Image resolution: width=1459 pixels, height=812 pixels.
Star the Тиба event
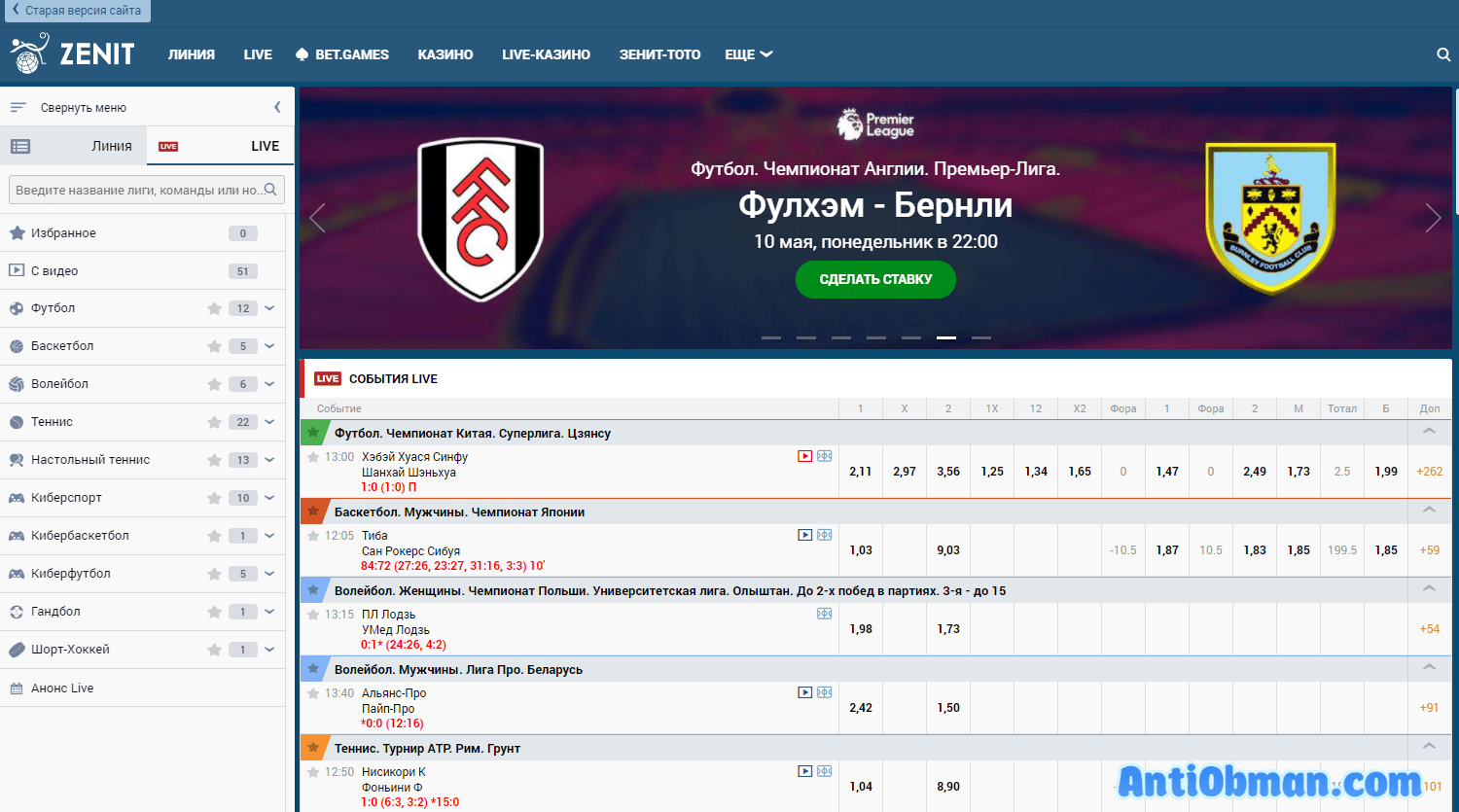click(x=313, y=536)
